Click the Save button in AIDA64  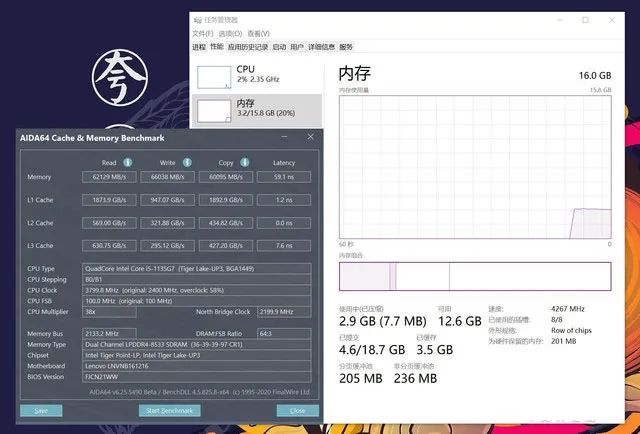tap(41, 410)
